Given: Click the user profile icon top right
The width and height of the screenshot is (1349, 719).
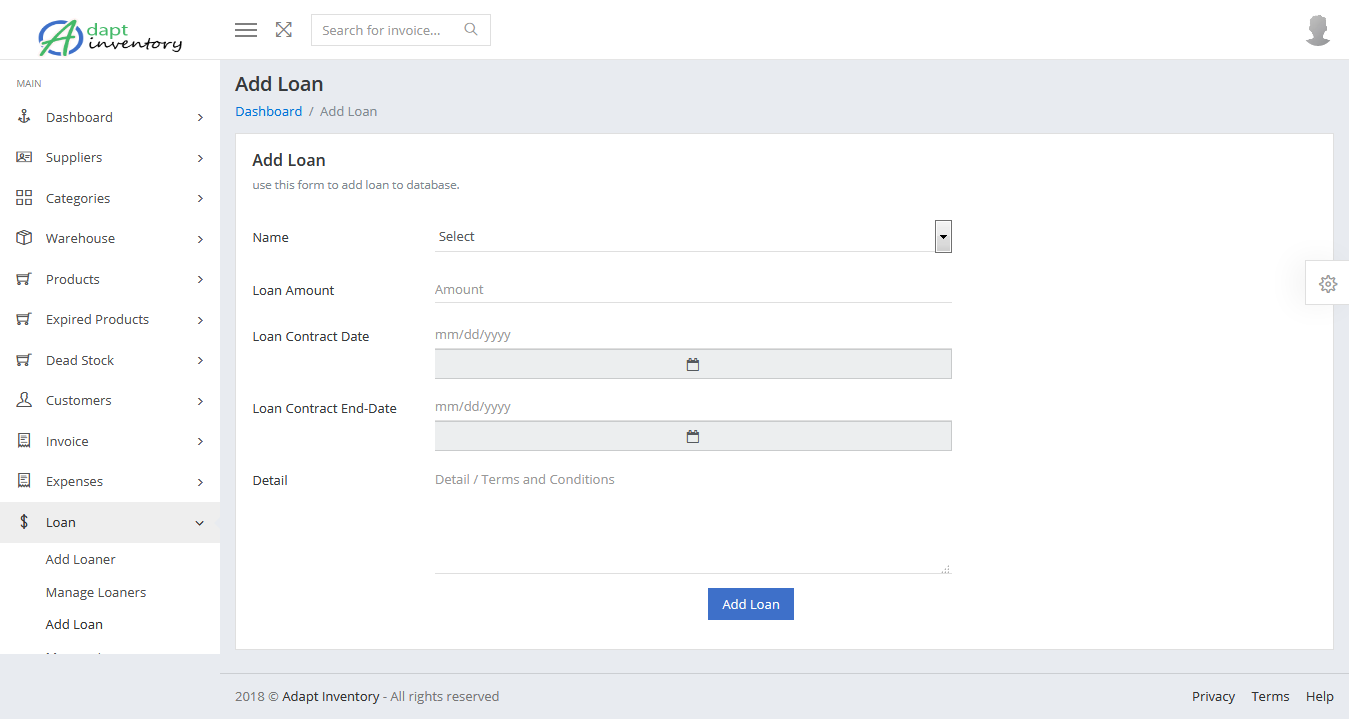Looking at the screenshot, I should pos(1318,30).
